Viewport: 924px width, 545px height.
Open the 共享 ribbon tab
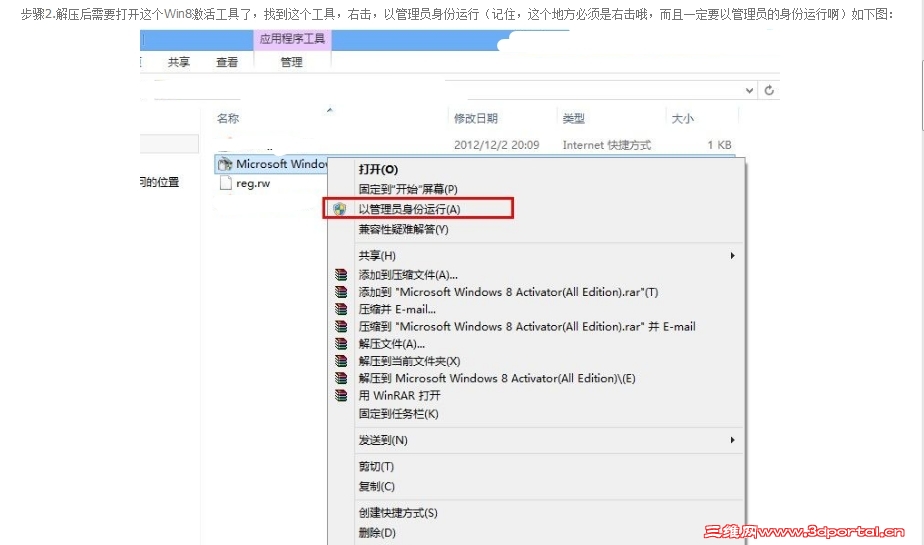179,62
